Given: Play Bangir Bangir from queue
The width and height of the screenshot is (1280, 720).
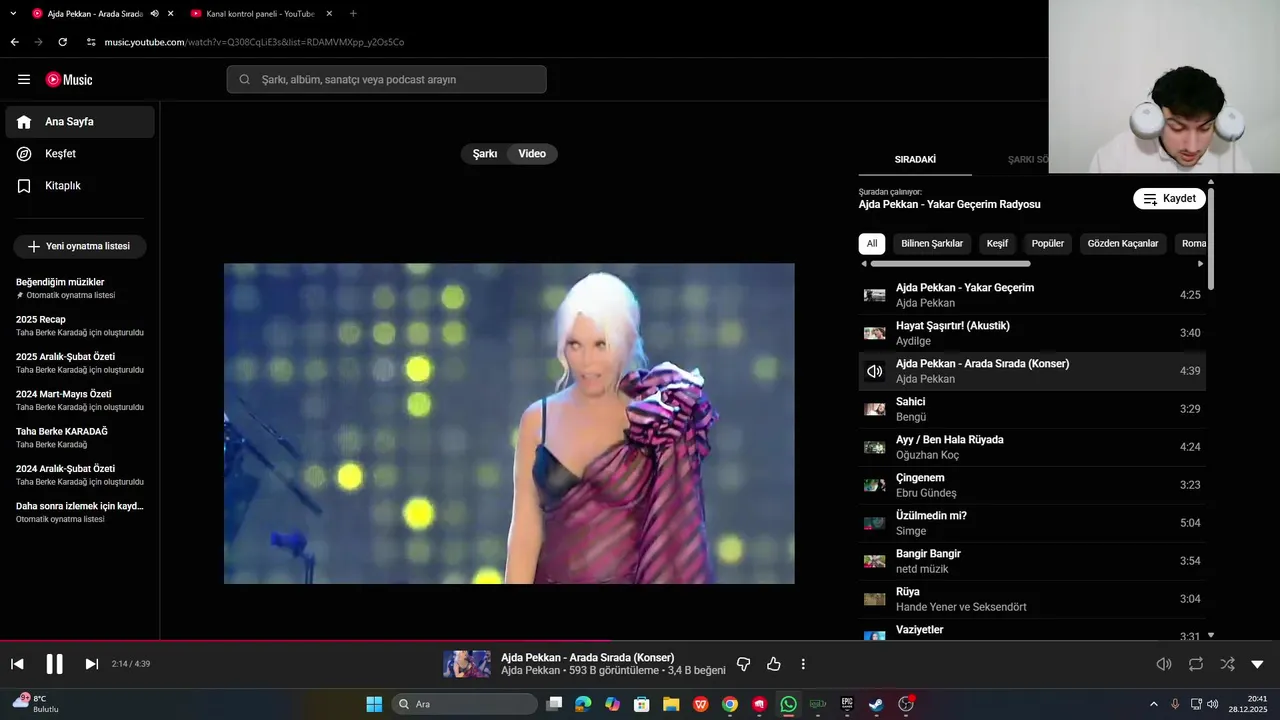Looking at the screenshot, I should tap(1032, 561).
